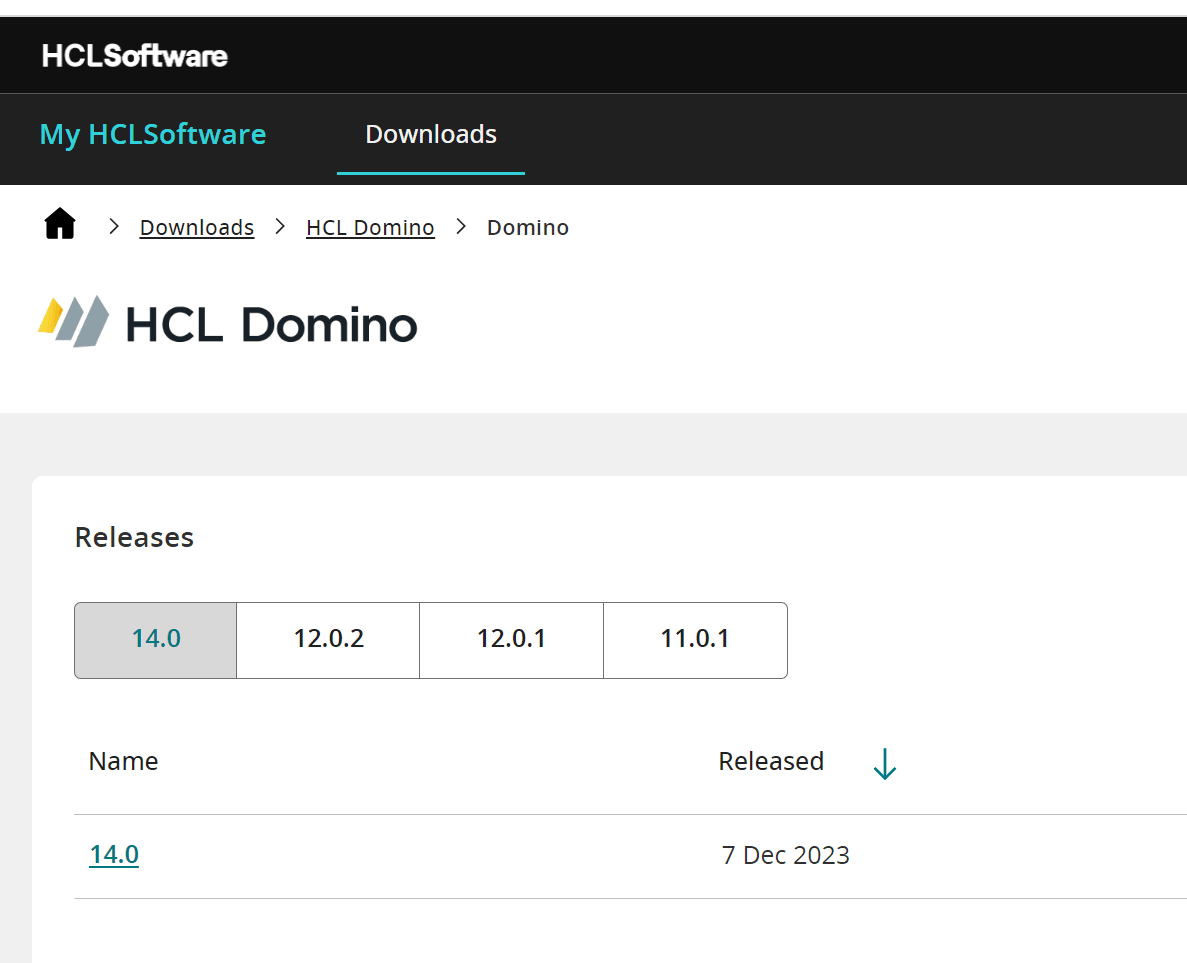Select the 12.0.2 release tab
The image size is (1187, 963).
329,640
